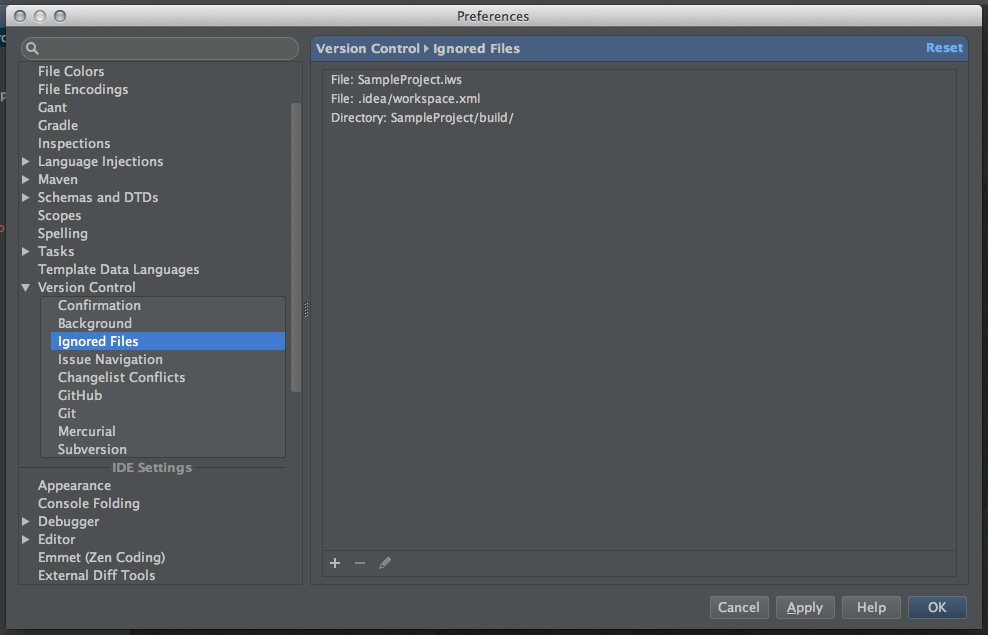This screenshot has height=635, width=988.
Task: Select the Git settings entry
Action: [x=67, y=413]
